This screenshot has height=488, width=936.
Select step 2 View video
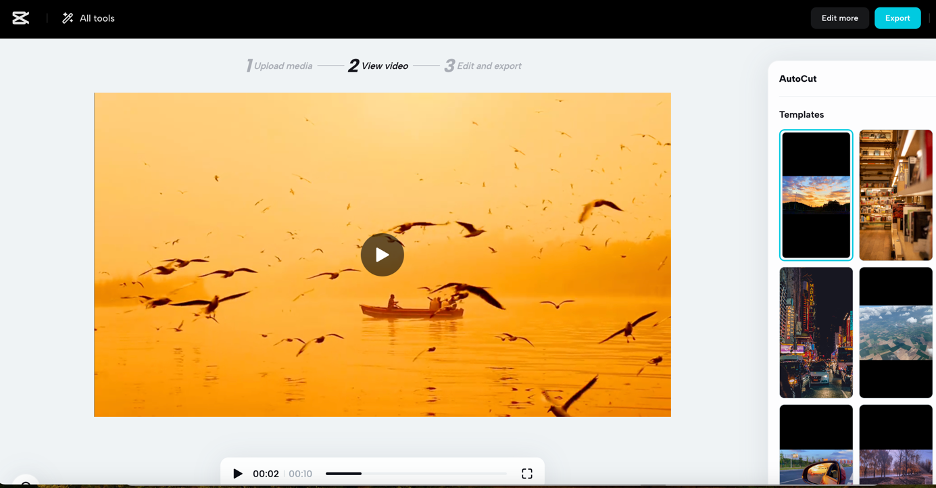click(x=378, y=66)
